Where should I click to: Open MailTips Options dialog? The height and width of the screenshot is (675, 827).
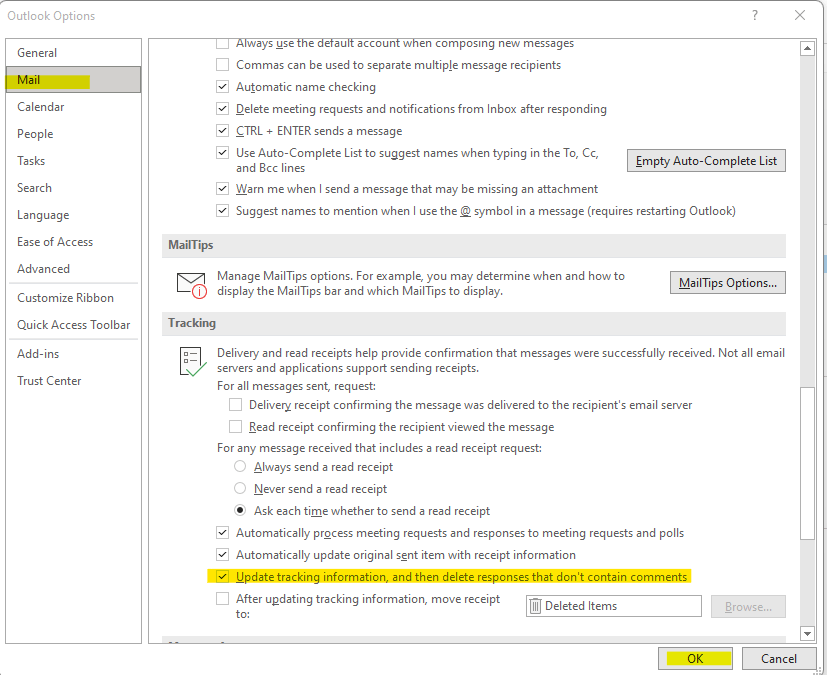[x=727, y=283]
